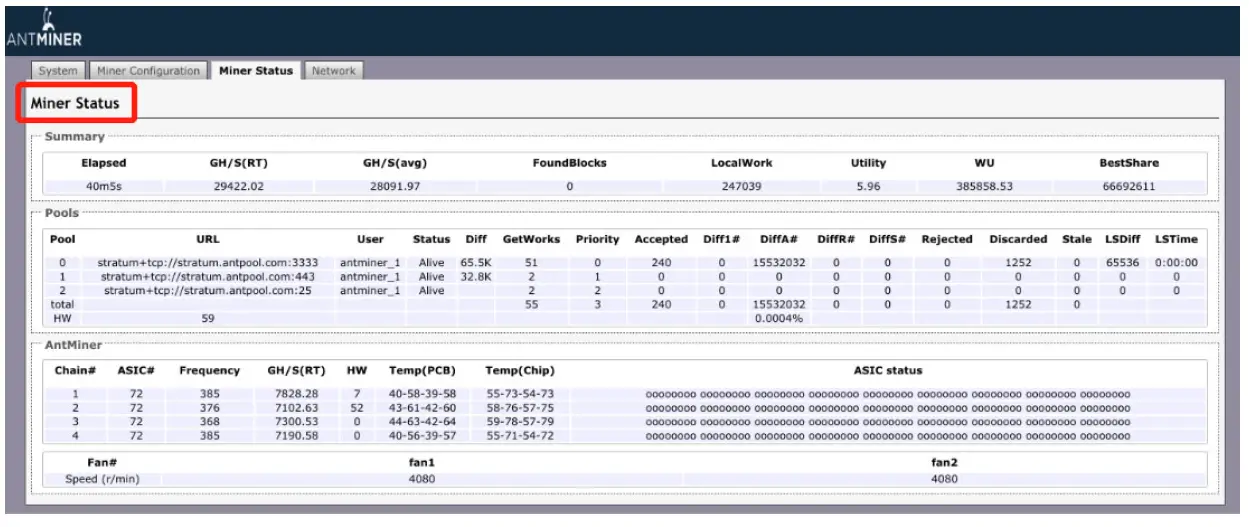Viewport: 1249px width, 527px height.
Task: Select the Miner Status tab
Action: (x=256, y=71)
